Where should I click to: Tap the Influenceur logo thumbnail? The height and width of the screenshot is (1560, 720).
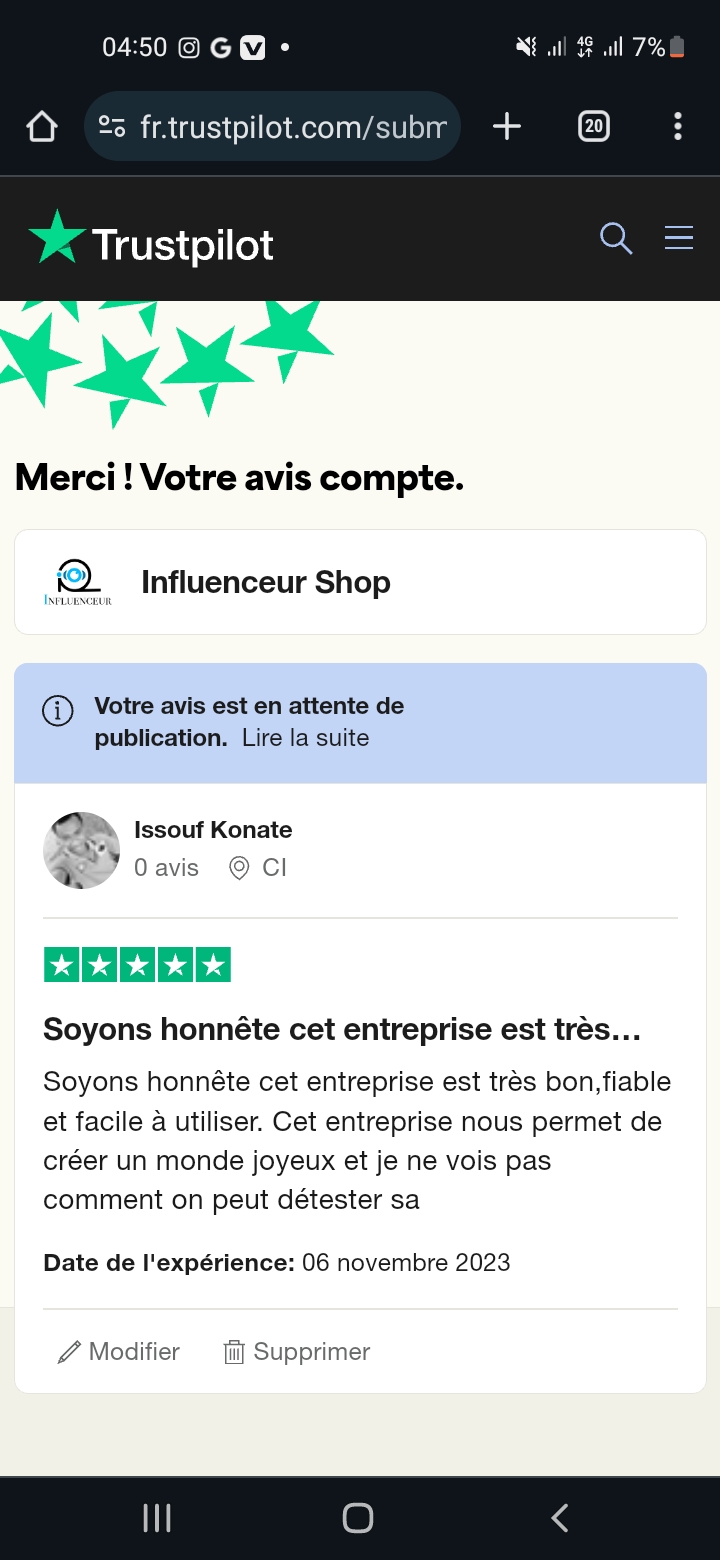pos(78,582)
